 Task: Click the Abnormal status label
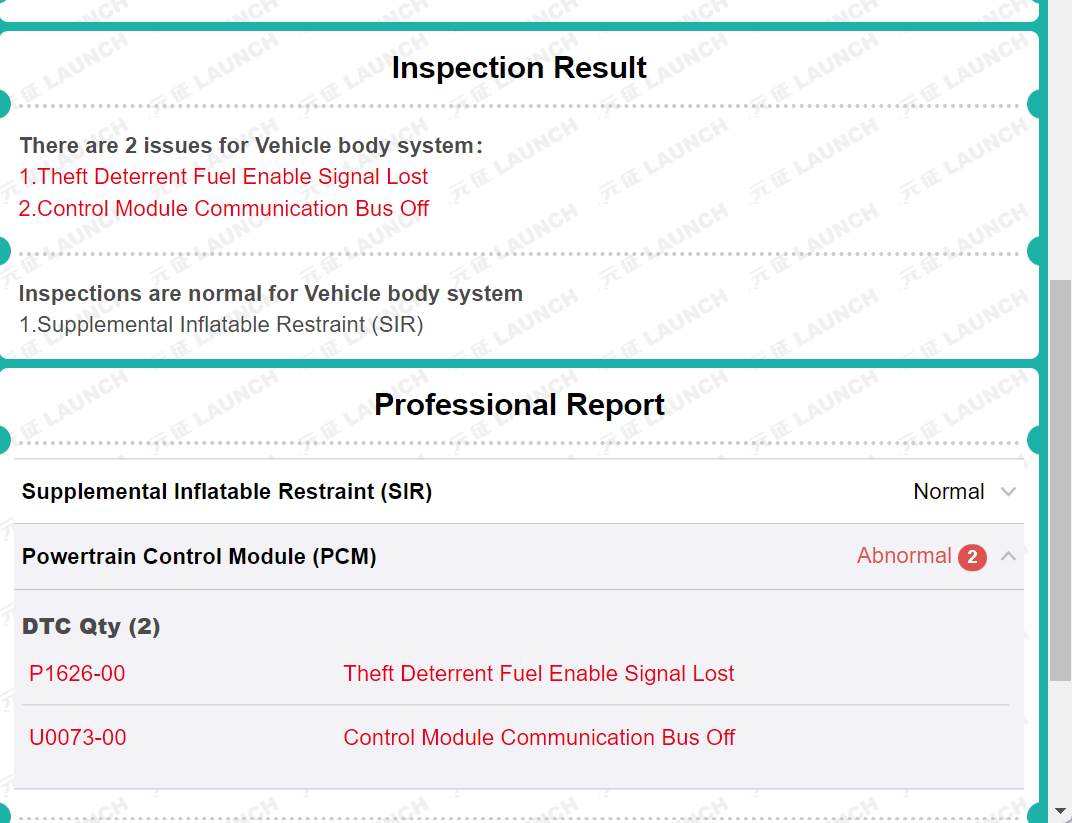tap(904, 556)
